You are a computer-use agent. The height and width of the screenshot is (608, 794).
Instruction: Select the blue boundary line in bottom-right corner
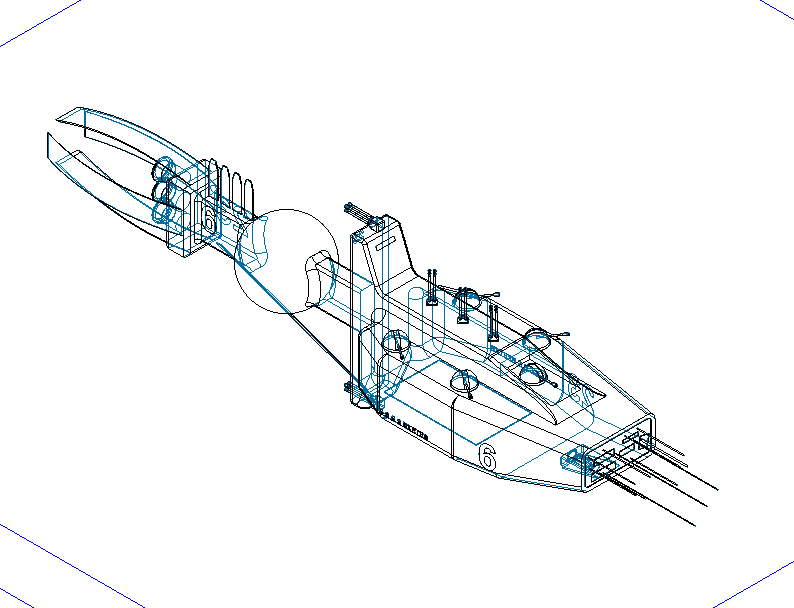pos(755,583)
